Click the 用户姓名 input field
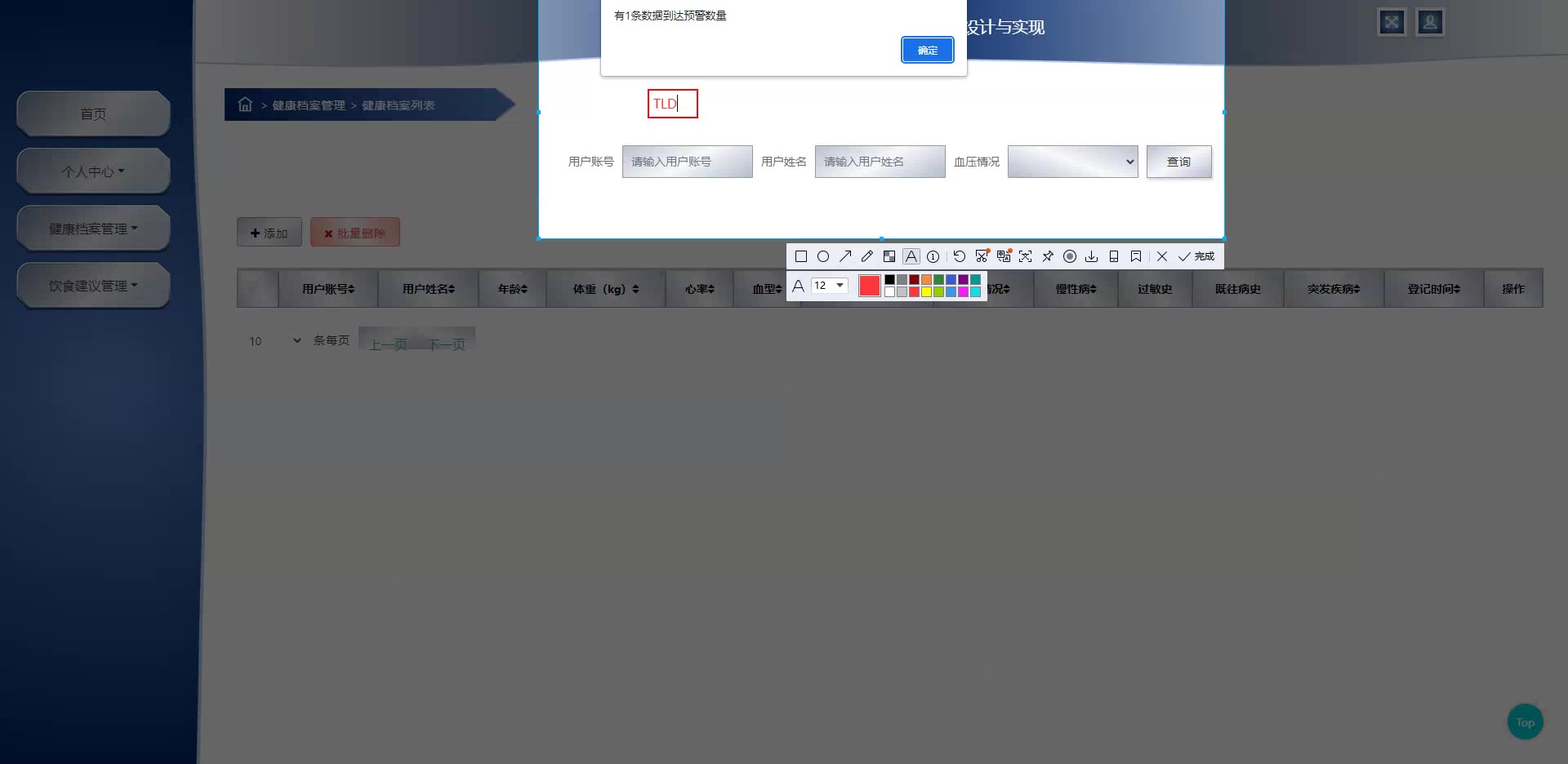 point(880,162)
